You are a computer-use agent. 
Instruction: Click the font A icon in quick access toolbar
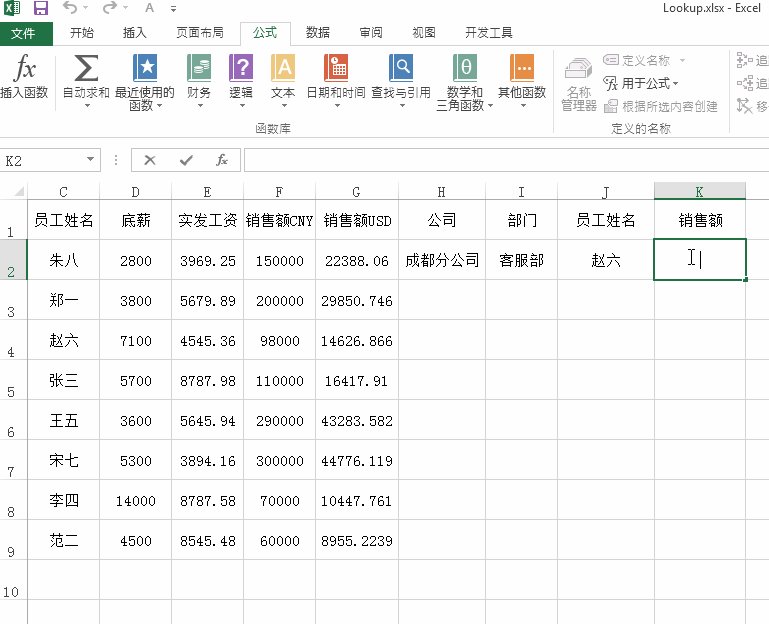(x=150, y=8)
